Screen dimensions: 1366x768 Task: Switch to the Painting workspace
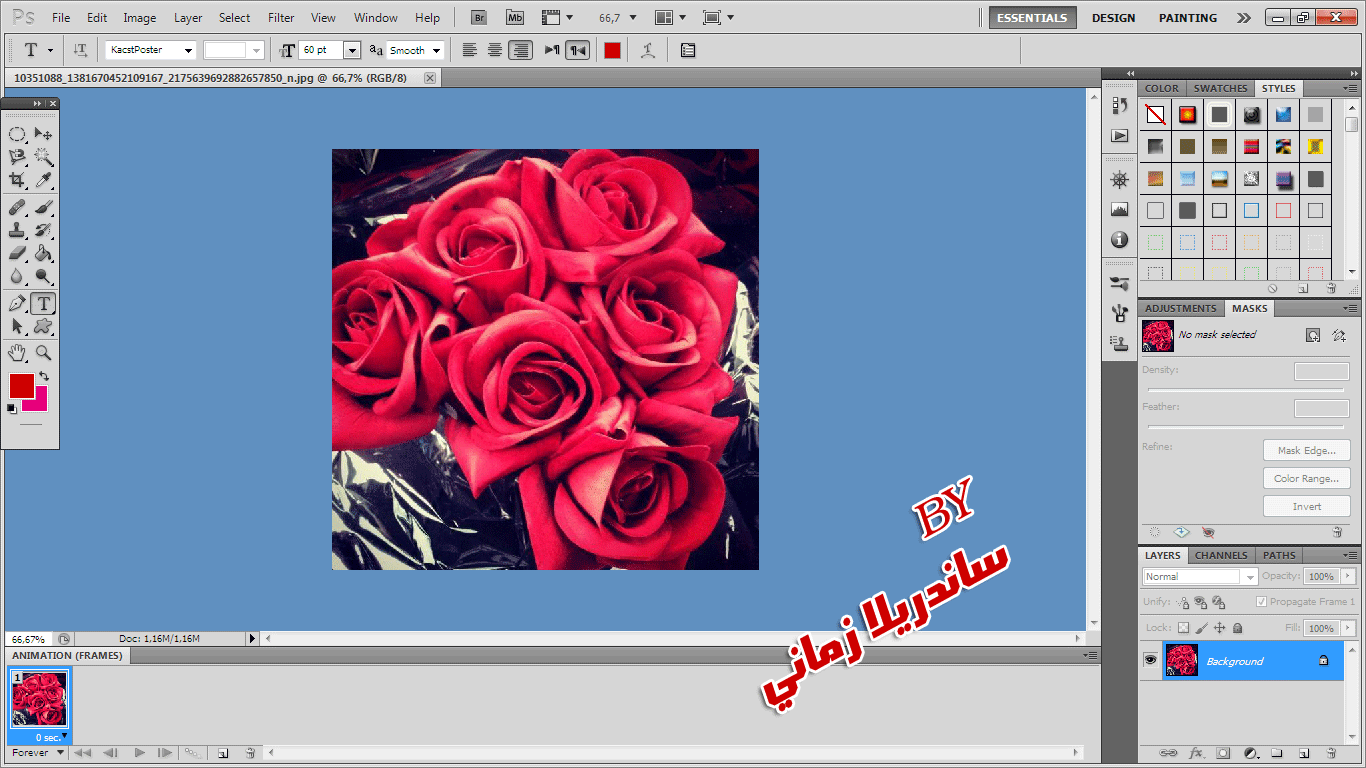click(x=1188, y=18)
